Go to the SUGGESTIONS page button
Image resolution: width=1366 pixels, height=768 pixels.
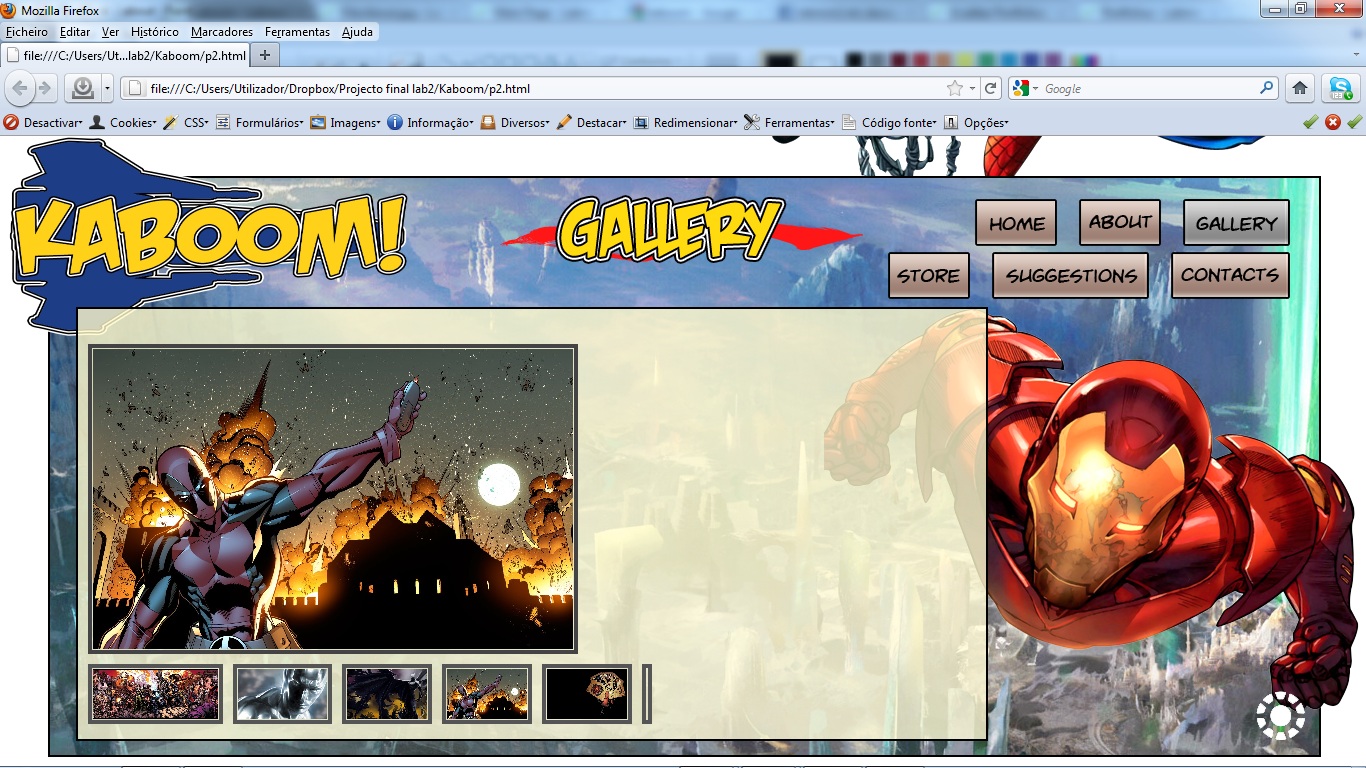coord(1071,276)
